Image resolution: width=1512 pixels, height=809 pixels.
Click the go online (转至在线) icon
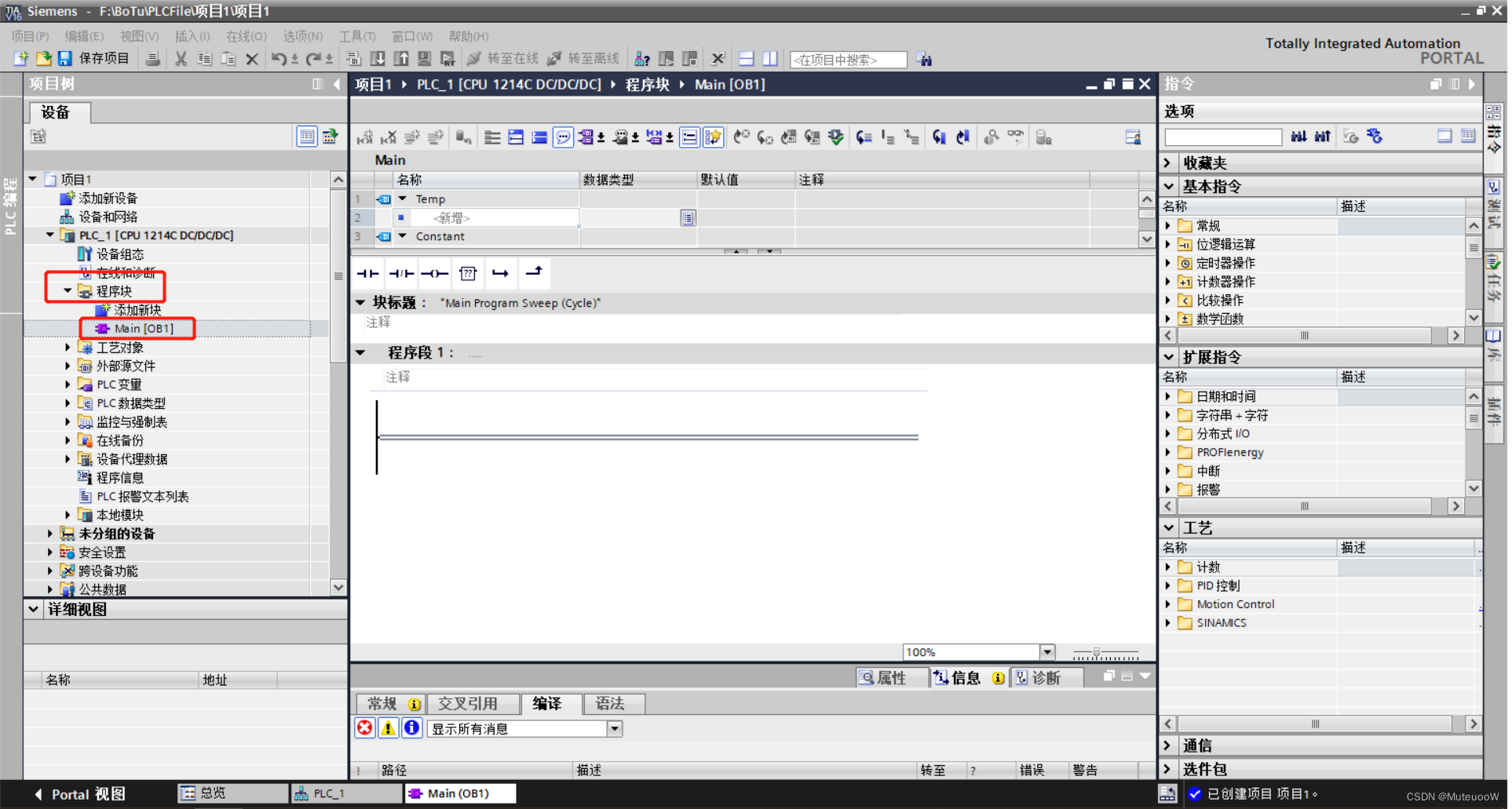pos(473,59)
